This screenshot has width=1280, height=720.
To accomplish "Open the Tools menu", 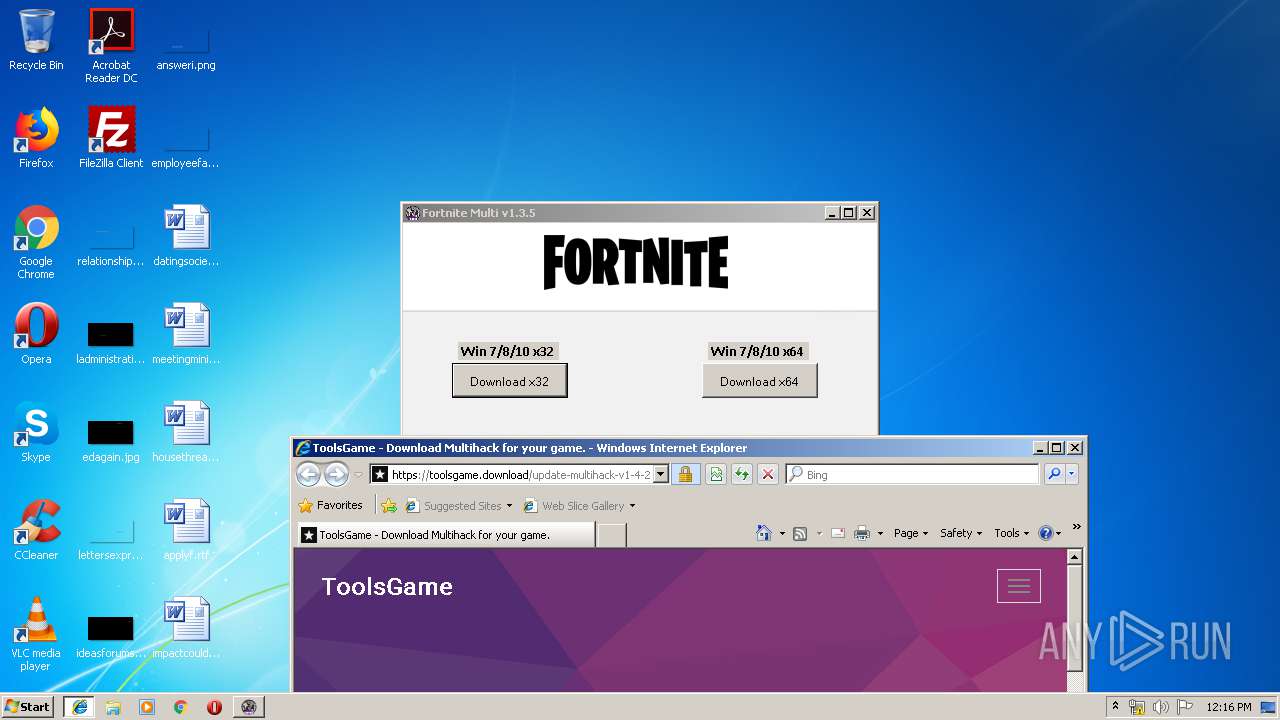I will [1011, 533].
